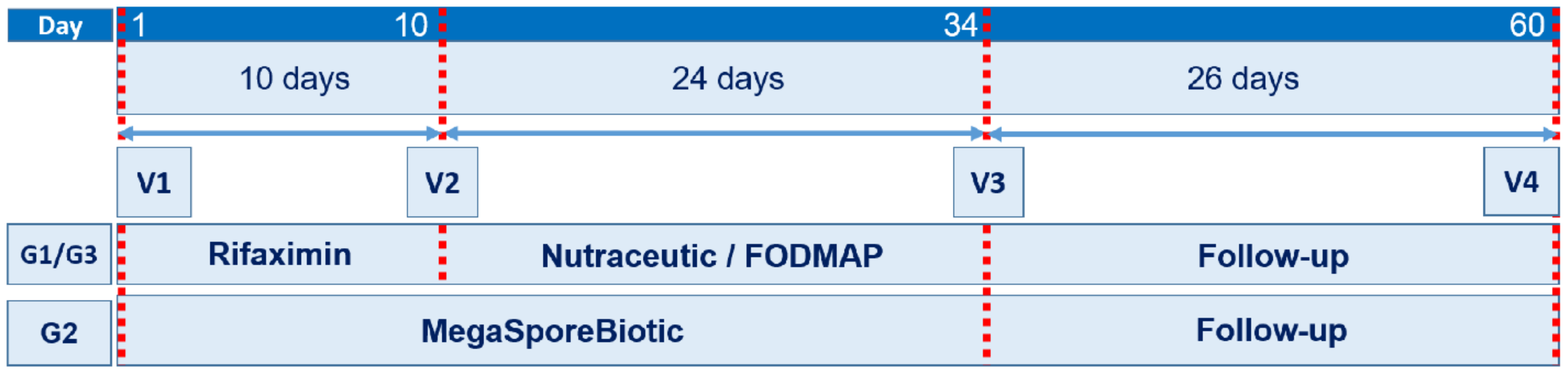Select the V4 visit box
Screen dimensions: 1568x375
coord(1520,181)
